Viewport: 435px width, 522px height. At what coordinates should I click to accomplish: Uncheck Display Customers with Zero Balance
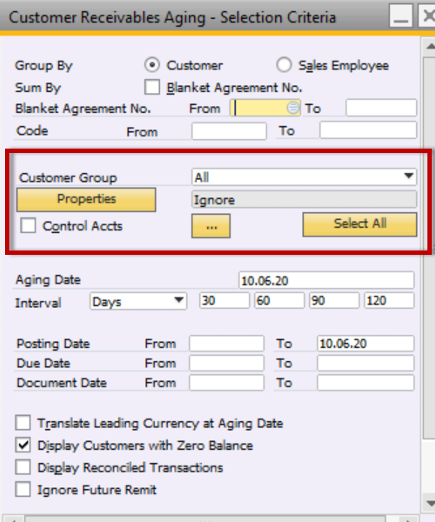coord(23,445)
